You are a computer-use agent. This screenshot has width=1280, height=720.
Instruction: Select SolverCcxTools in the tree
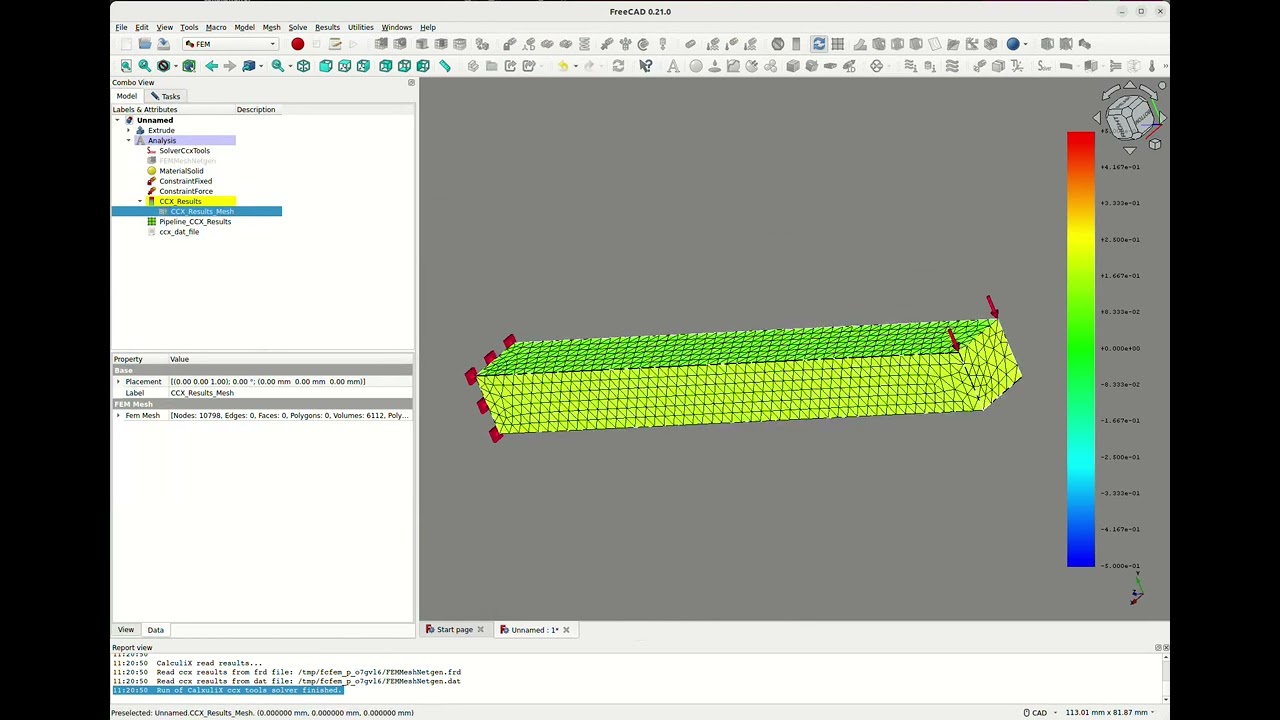pos(184,151)
